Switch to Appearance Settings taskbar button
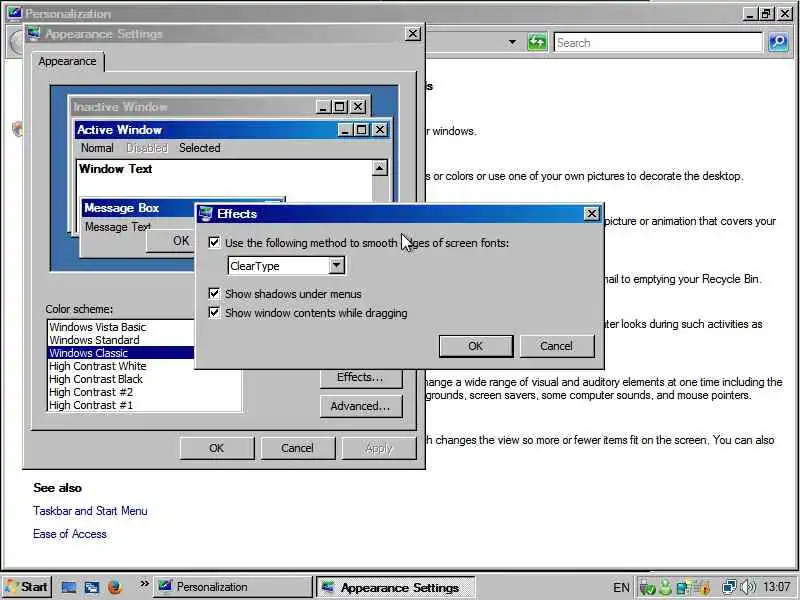 coord(395,587)
